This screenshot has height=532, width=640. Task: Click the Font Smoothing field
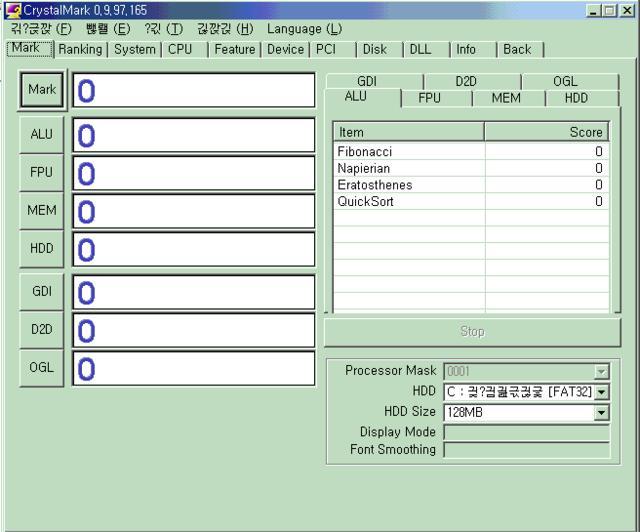tap(527, 450)
